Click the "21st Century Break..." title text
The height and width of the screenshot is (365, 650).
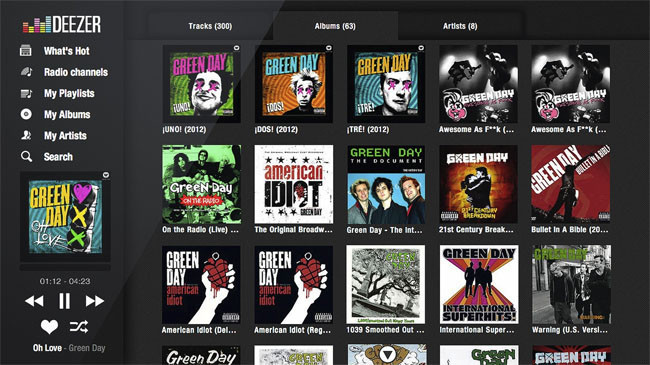click(x=476, y=229)
